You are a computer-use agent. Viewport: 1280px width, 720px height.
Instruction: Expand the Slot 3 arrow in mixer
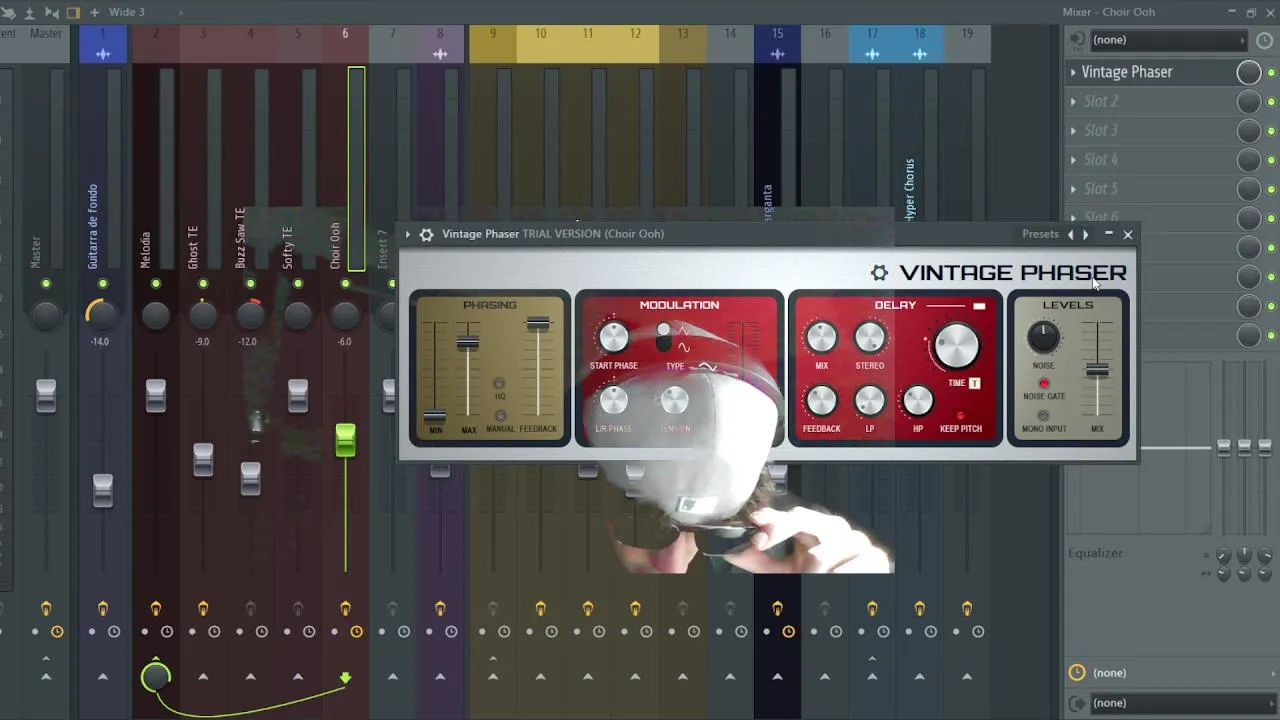1073,130
